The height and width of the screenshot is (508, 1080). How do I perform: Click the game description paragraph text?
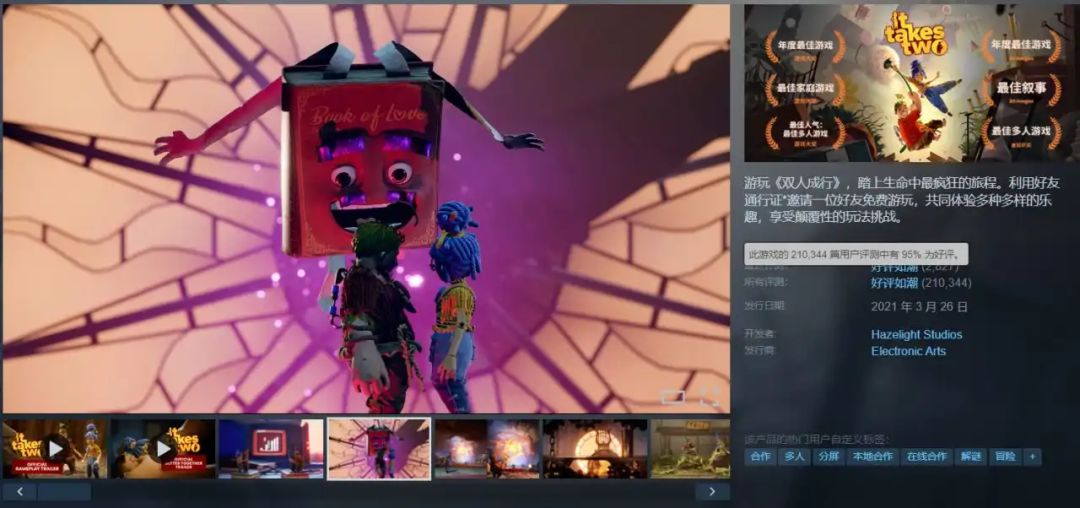(x=900, y=200)
